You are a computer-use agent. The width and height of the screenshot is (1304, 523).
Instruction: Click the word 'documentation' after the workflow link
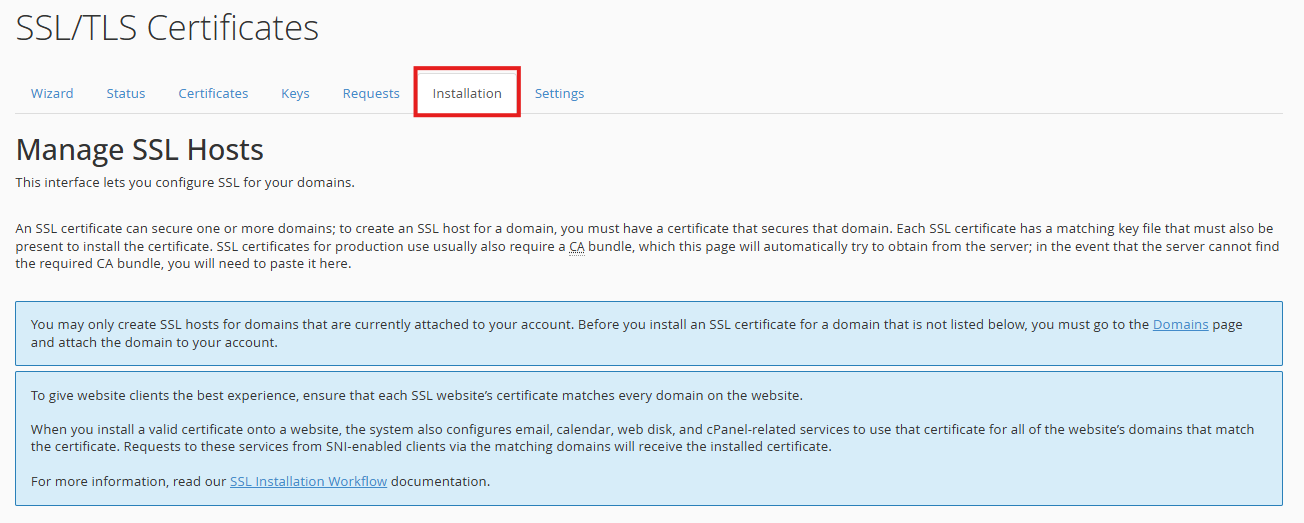(x=440, y=481)
